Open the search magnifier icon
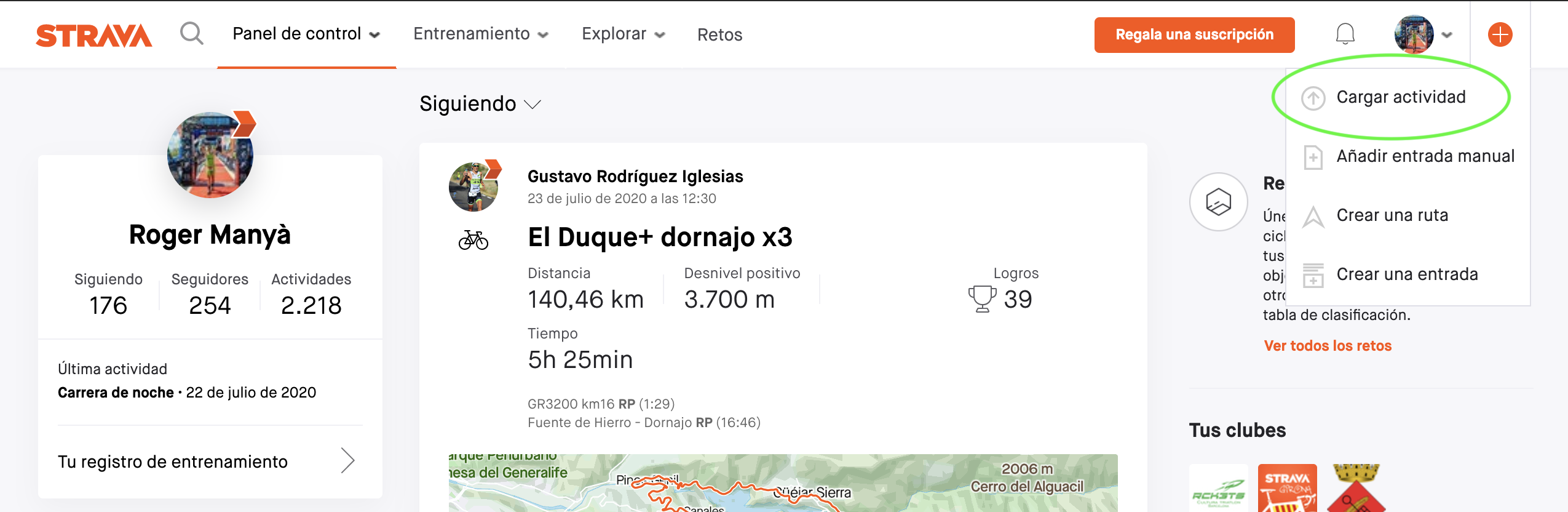The width and height of the screenshot is (1568, 512). point(191,33)
